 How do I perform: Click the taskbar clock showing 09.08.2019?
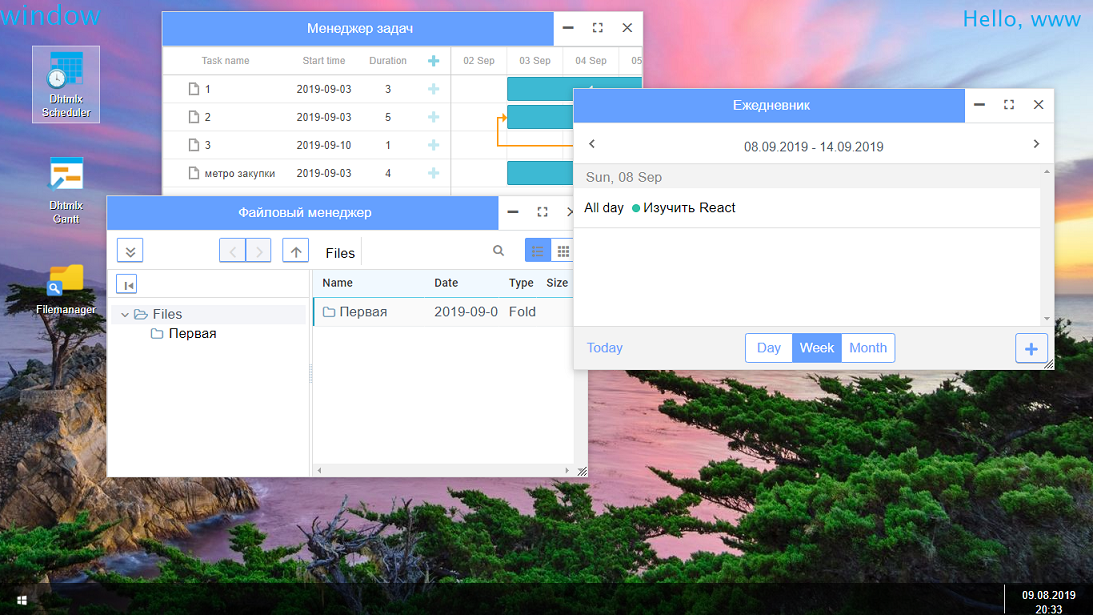click(x=1048, y=602)
